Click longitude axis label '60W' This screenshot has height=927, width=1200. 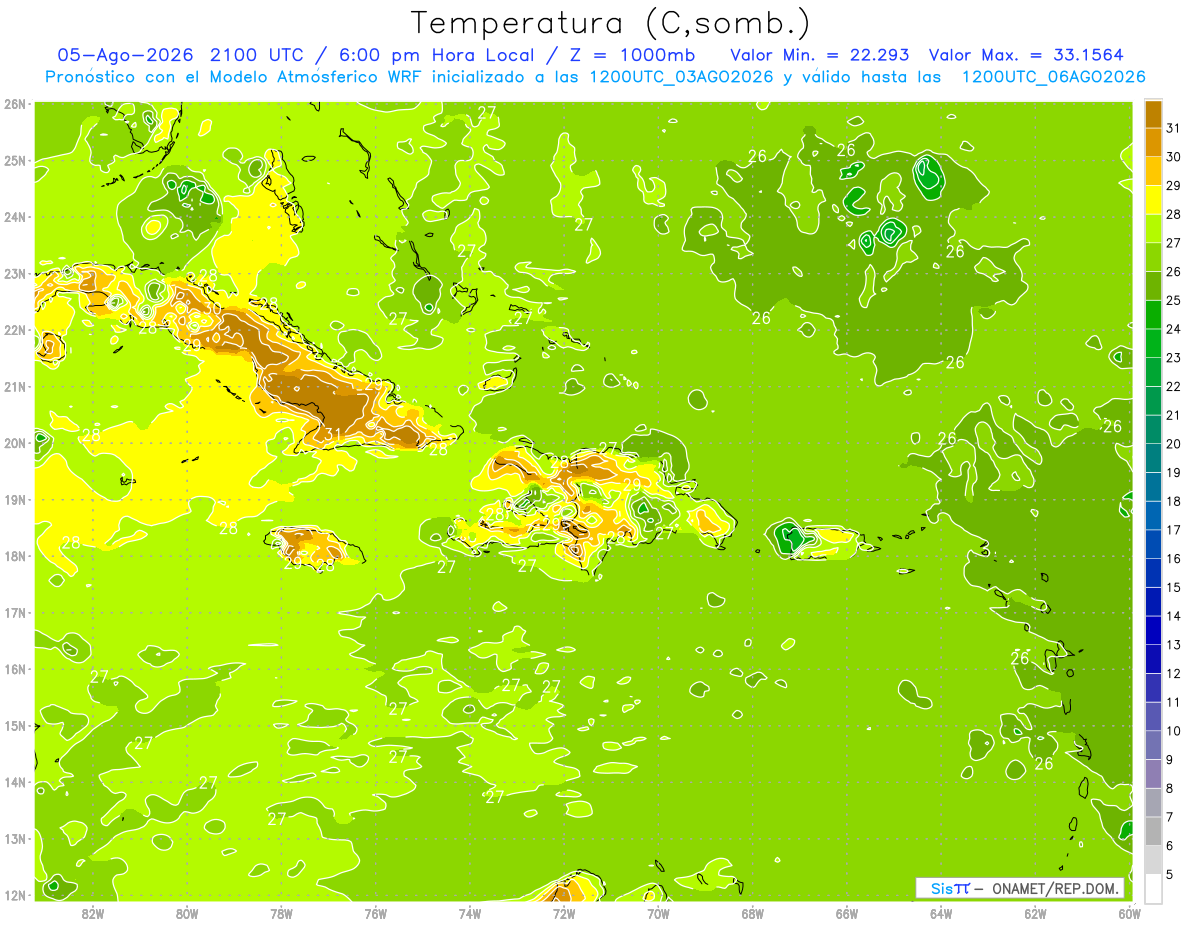[1129, 913]
